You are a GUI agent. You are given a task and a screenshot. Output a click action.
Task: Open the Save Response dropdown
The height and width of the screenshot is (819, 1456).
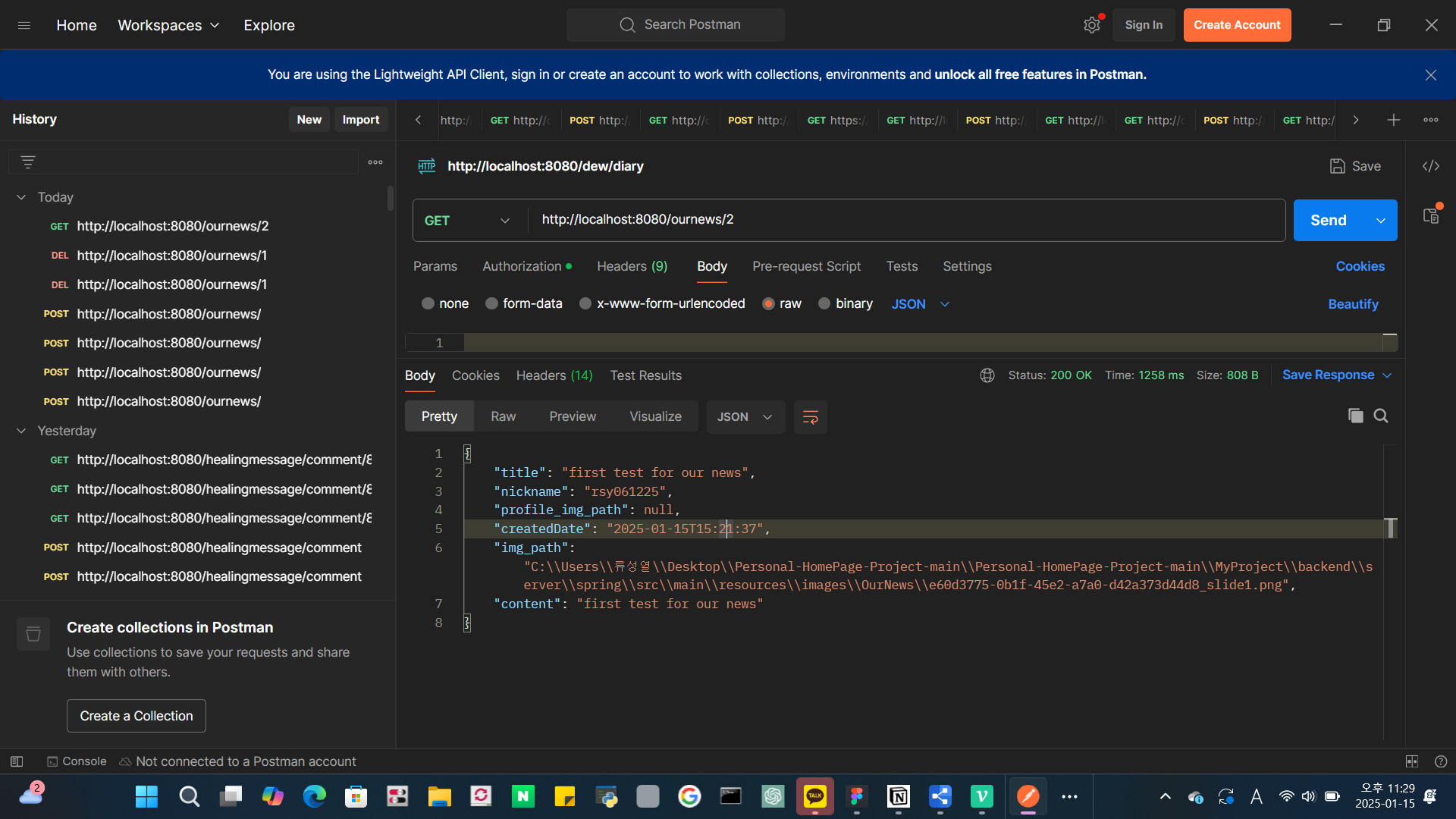[x=1337, y=375]
